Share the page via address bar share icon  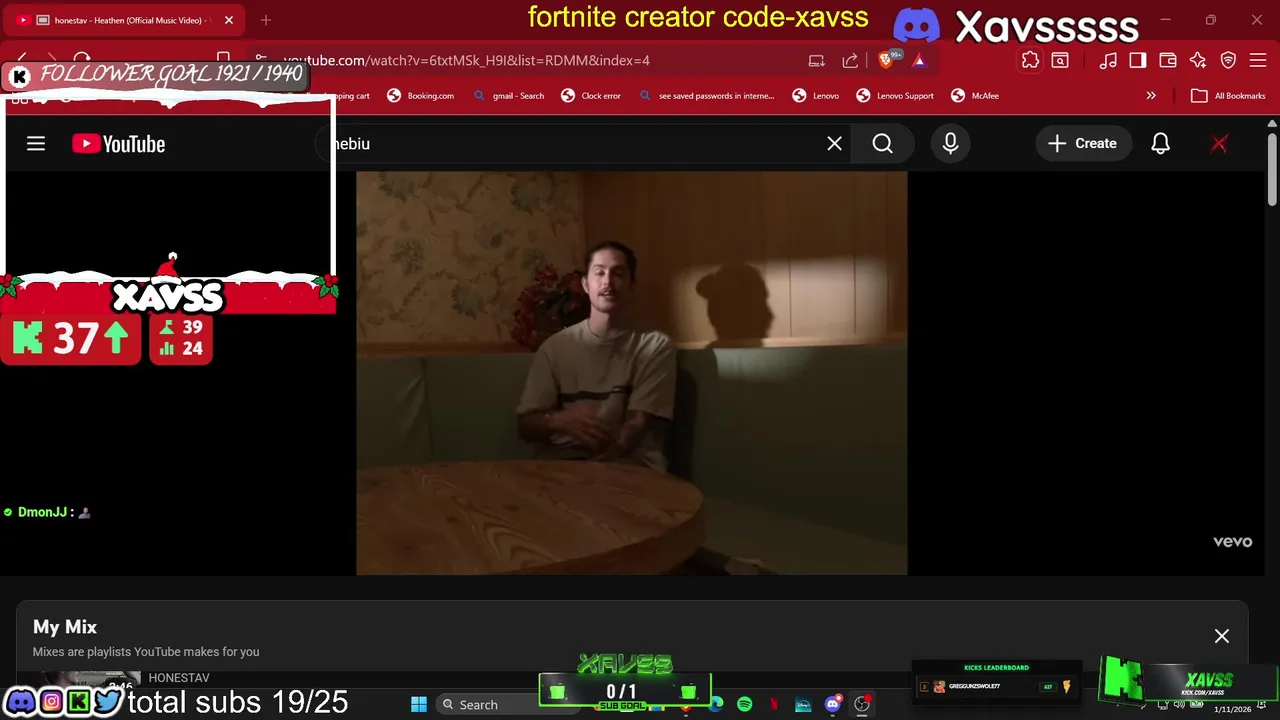pos(850,60)
